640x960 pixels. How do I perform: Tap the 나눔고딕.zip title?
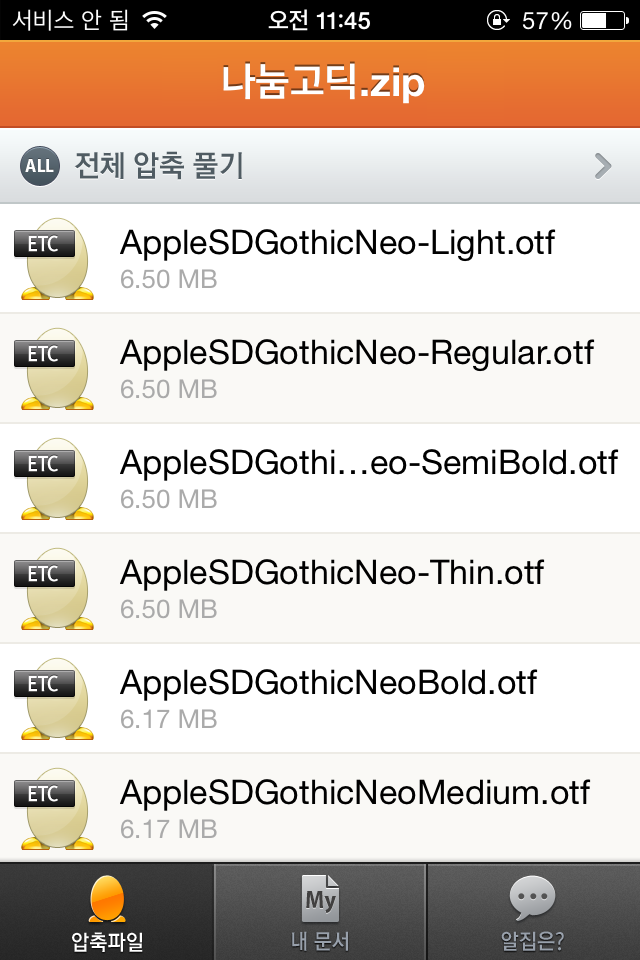tap(323, 83)
